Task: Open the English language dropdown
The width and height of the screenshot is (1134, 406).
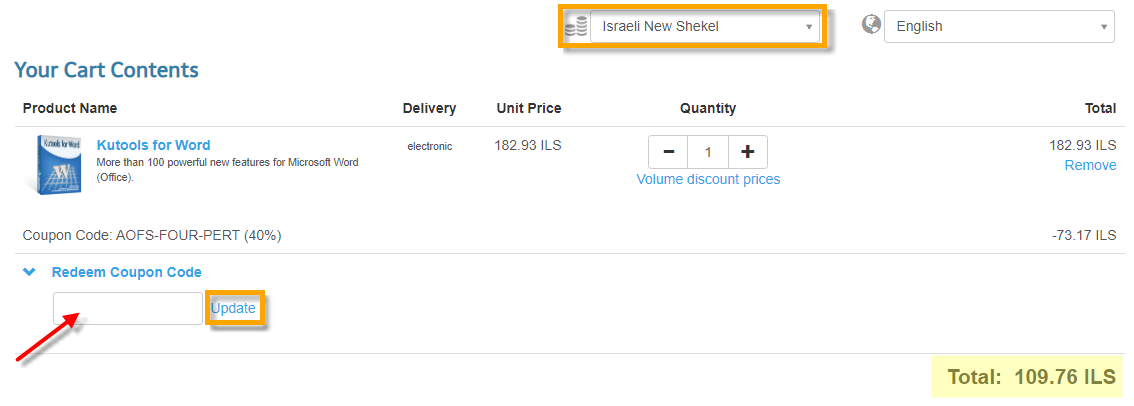Action: (998, 27)
